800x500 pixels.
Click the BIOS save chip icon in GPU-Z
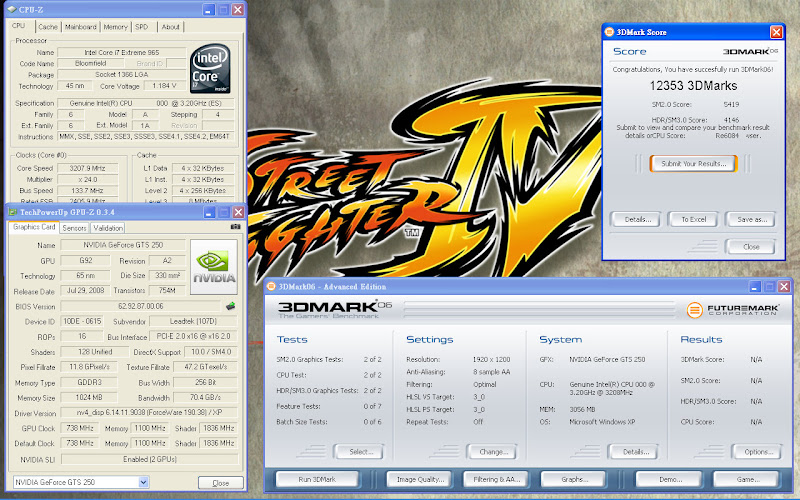tap(231, 306)
